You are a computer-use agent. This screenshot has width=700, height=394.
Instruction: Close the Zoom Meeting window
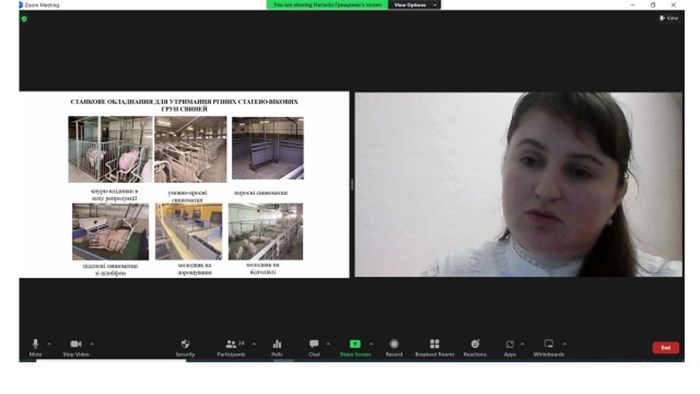(673, 5)
